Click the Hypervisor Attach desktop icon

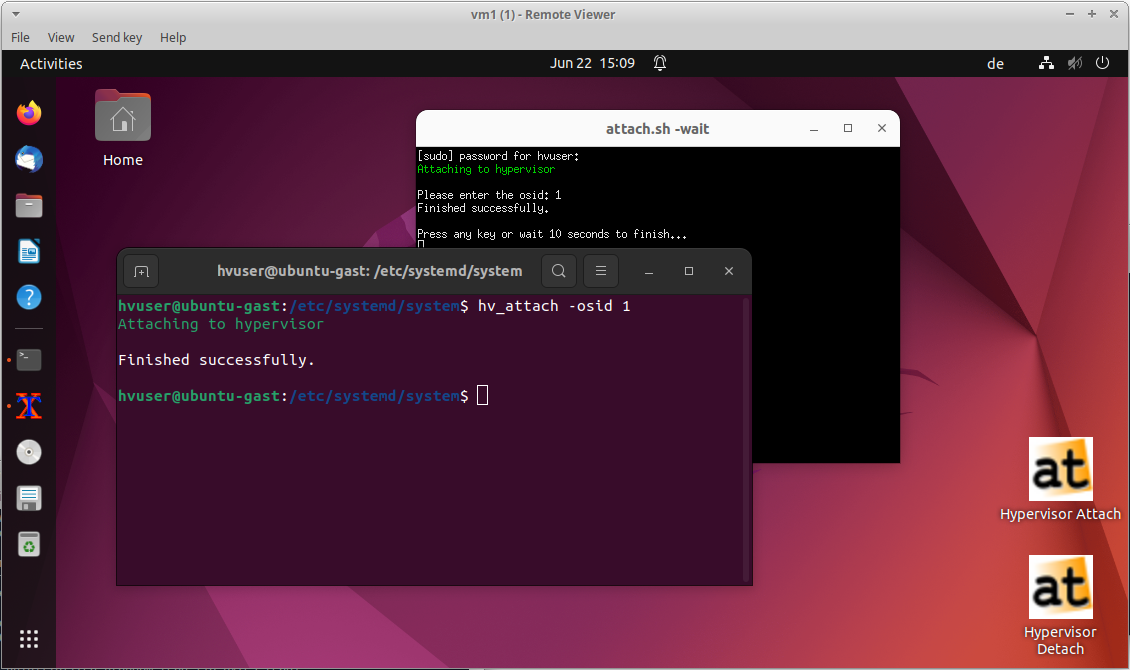click(x=1060, y=470)
